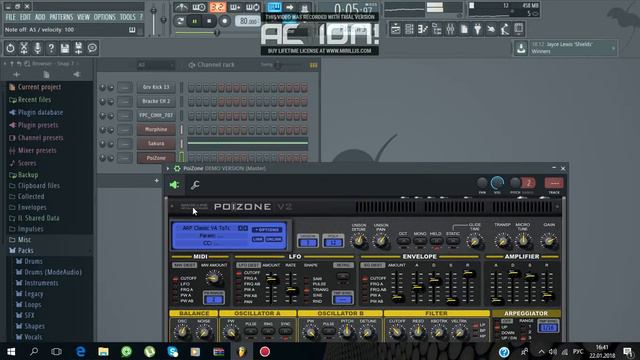The height and width of the screenshot is (360, 640).
Task: Open PoiZone window menu arrow in title bar
Action: (x=168, y=168)
